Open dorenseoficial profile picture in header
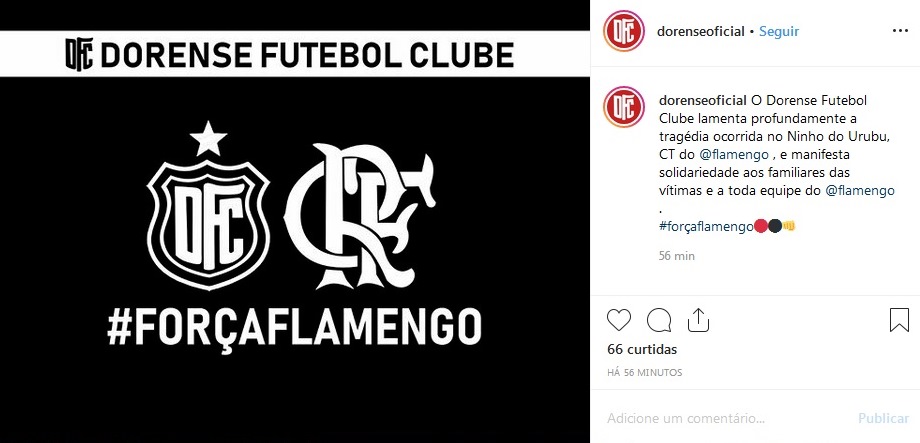The image size is (920, 443). 624,31
